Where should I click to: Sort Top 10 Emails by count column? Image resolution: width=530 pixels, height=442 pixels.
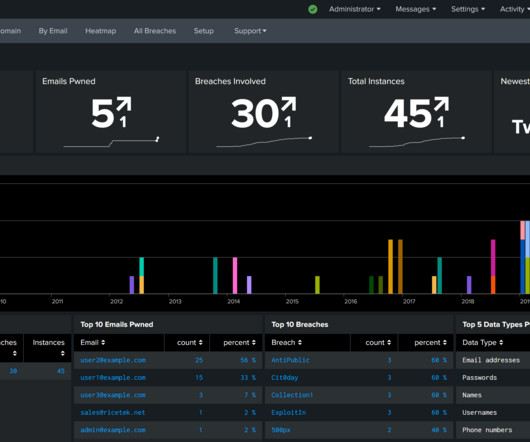coord(190,343)
